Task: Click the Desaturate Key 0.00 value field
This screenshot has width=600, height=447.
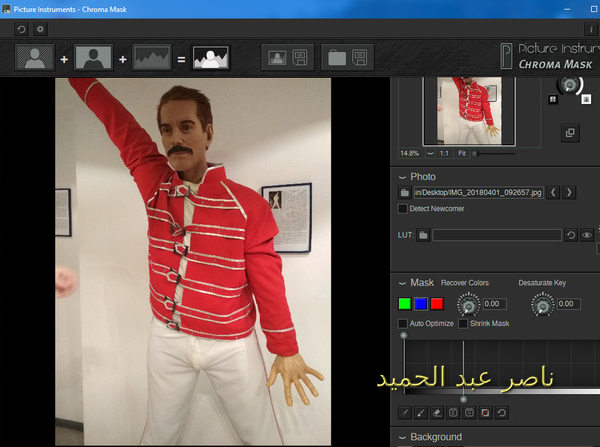Action: pyautogui.click(x=569, y=304)
